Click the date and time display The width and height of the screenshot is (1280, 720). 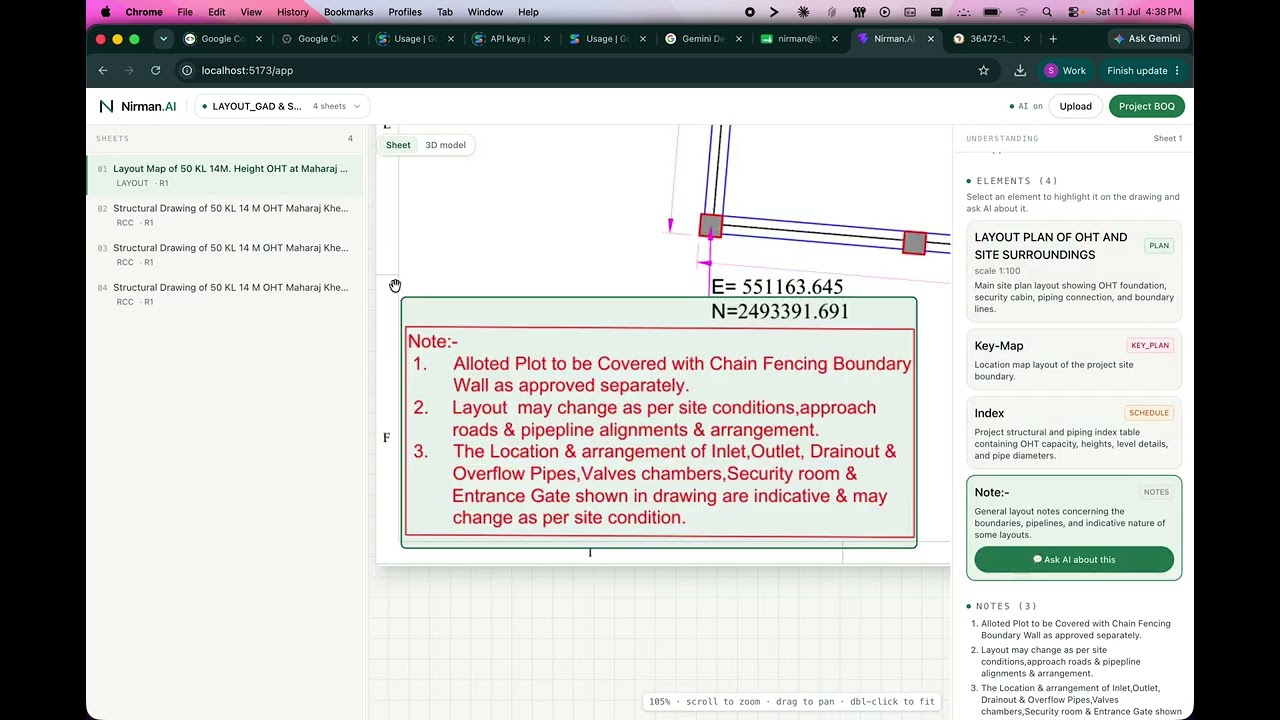click(x=1138, y=12)
